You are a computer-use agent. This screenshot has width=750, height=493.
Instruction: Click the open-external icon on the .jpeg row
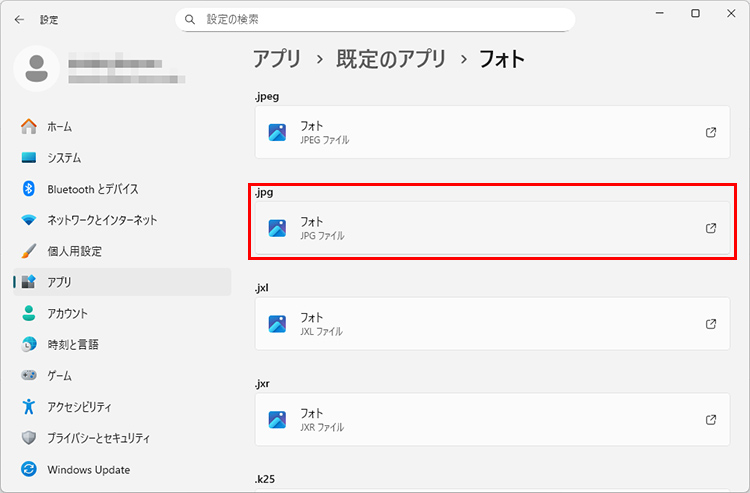click(x=711, y=132)
